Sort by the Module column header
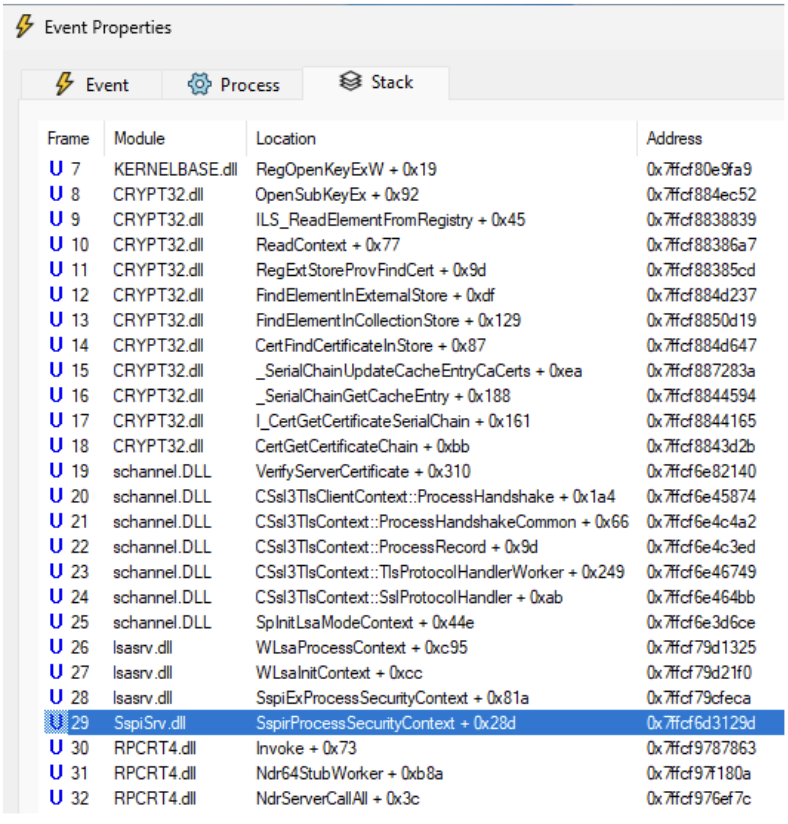This screenshot has height=824, width=788. 140,139
